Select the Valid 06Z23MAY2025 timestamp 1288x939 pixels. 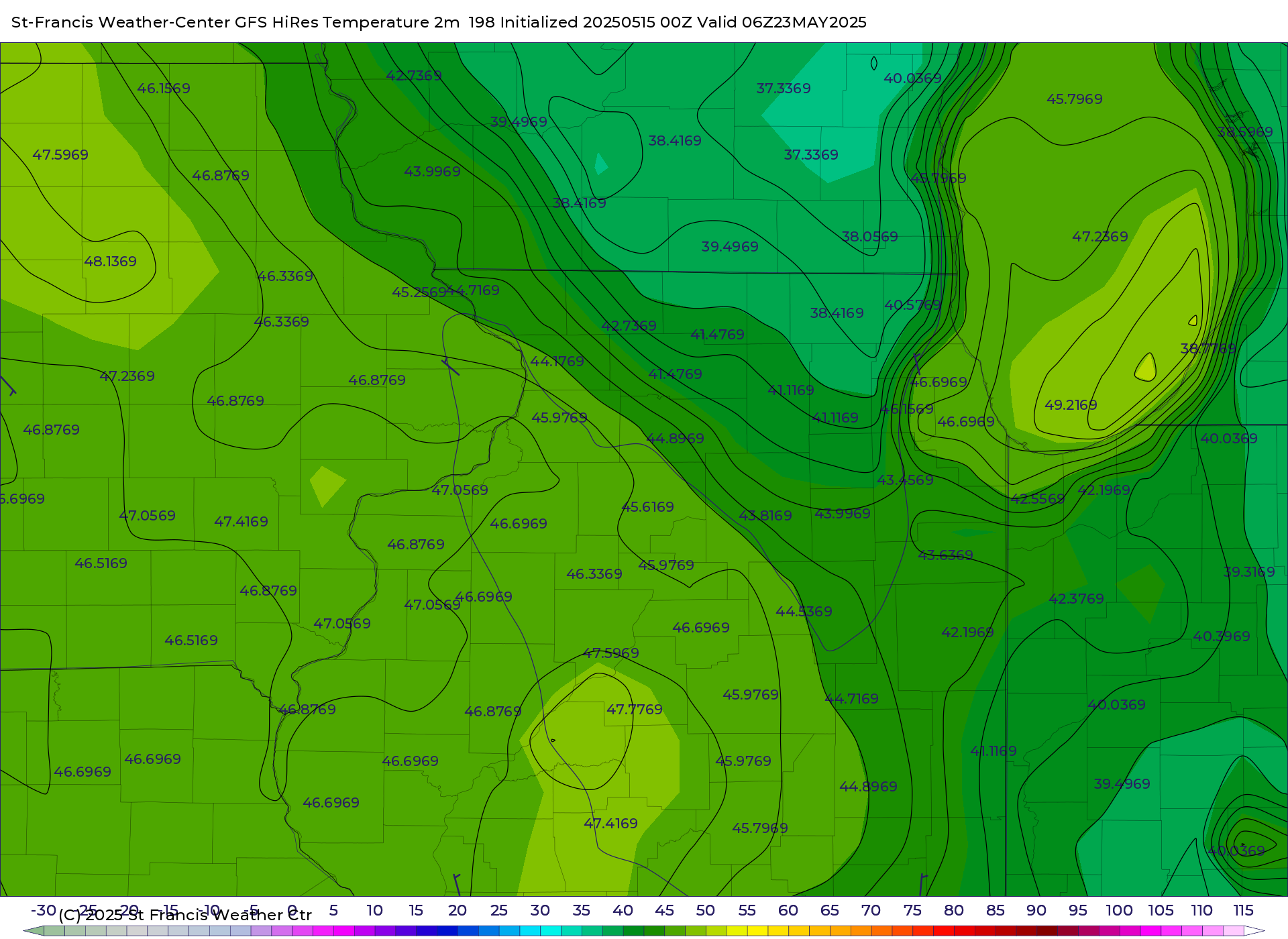782,22
